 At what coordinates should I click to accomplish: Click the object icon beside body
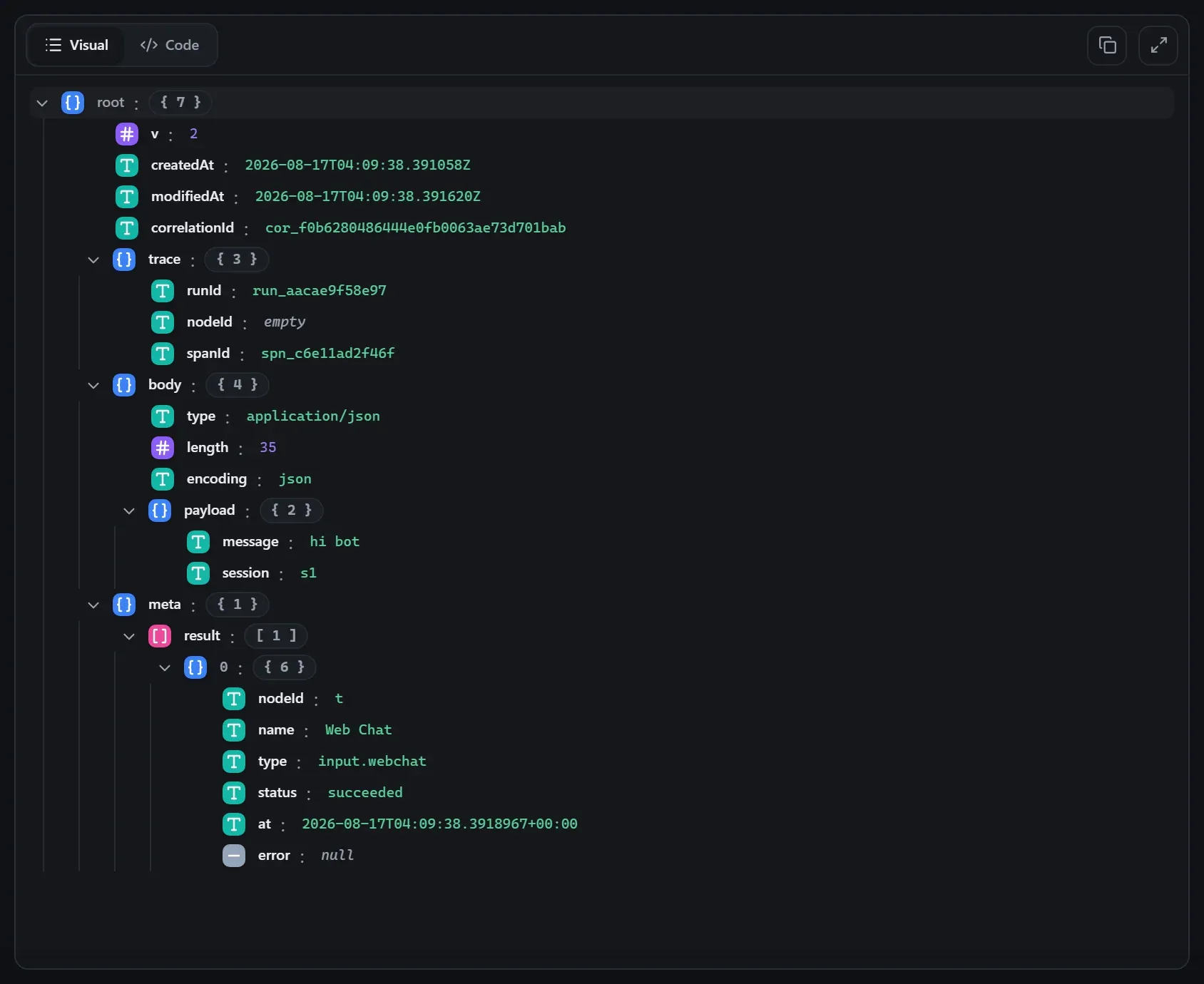point(124,385)
